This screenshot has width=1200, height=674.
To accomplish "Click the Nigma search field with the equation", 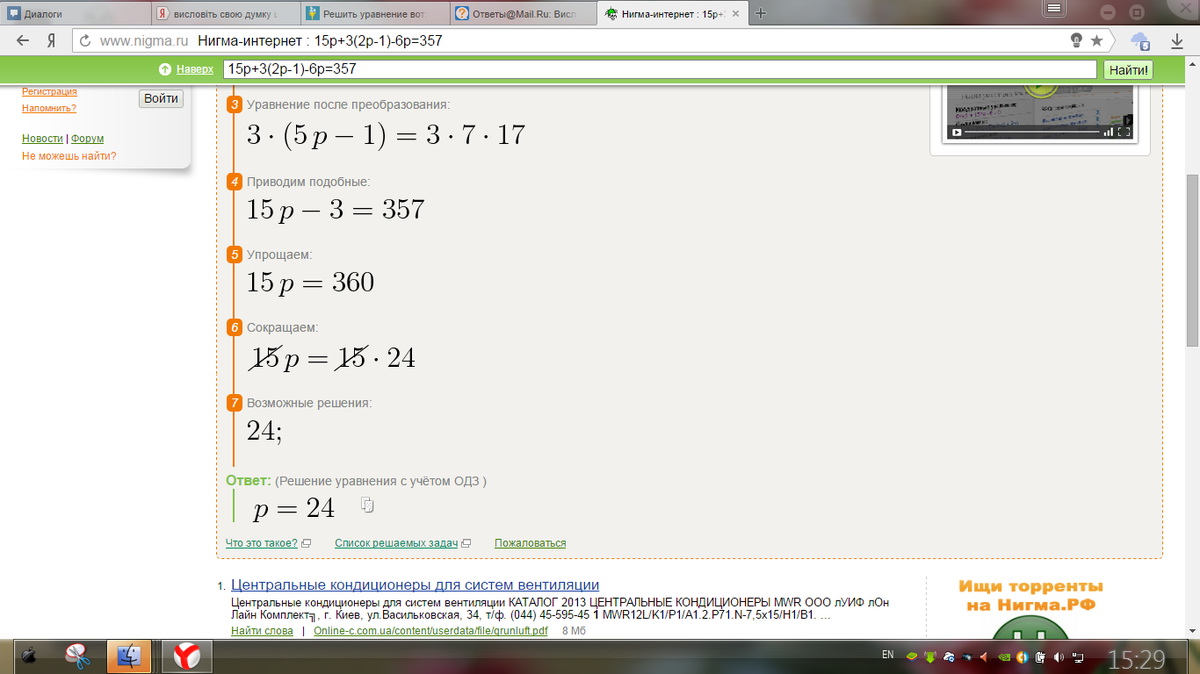I will tap(660, 70).
